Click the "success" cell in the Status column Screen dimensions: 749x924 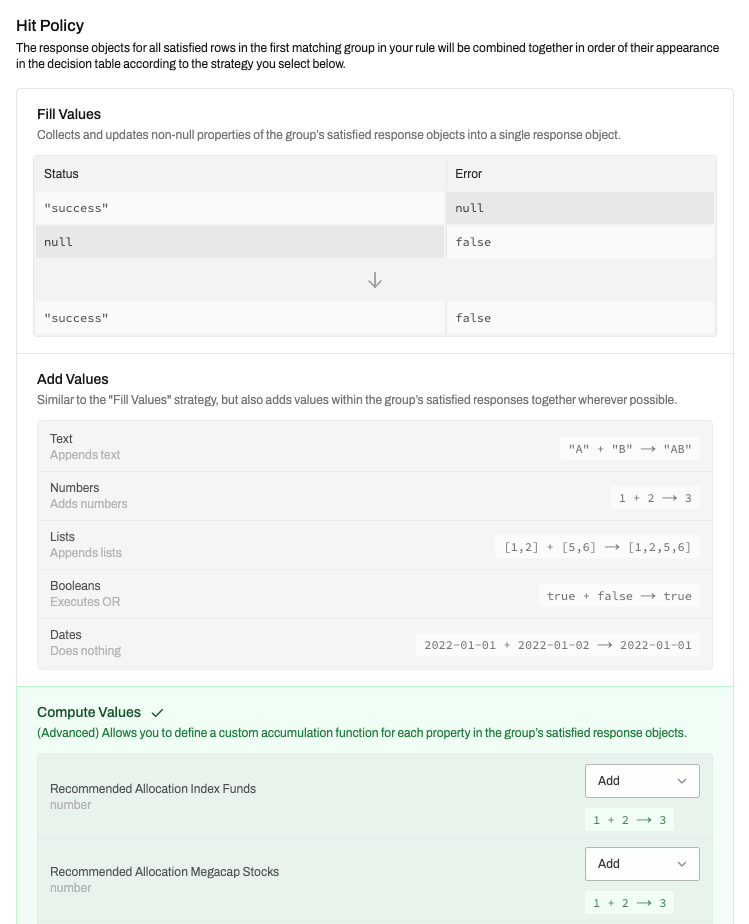pyautogui.click(x=75, y=207)
